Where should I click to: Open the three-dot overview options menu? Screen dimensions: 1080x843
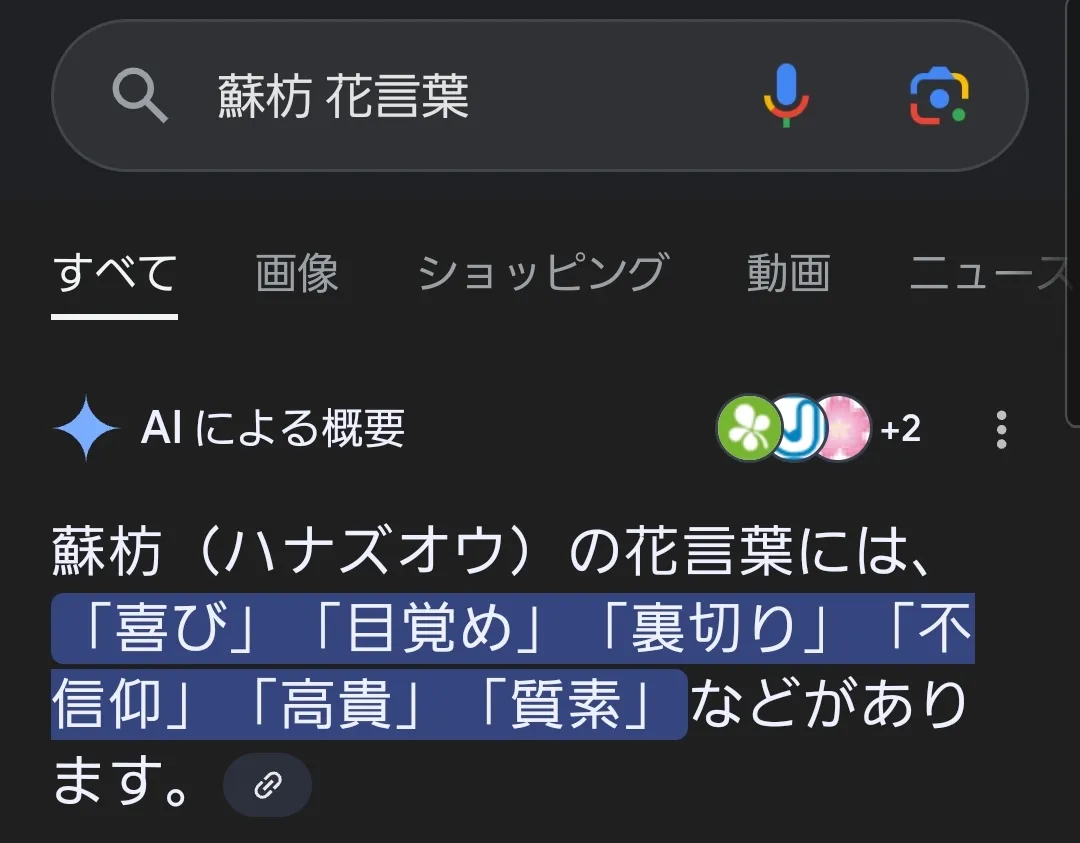[1001, 430]
